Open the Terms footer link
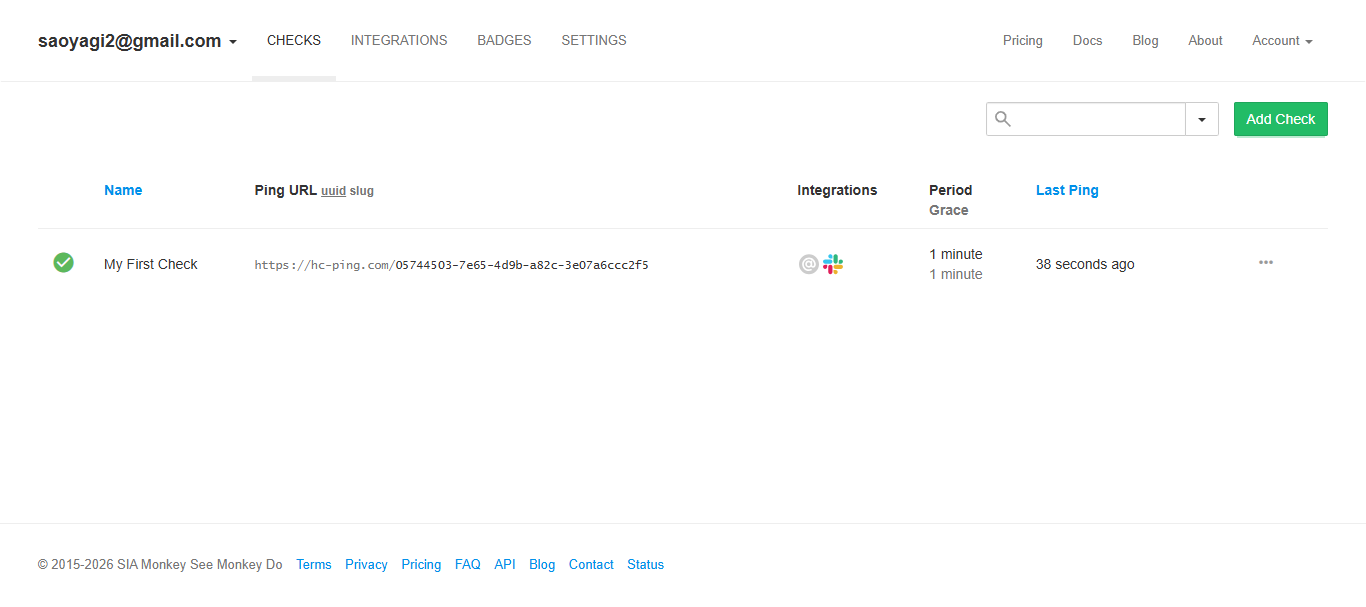The height and width of the screenshot is (607, 1366). (x=314, y=565)
